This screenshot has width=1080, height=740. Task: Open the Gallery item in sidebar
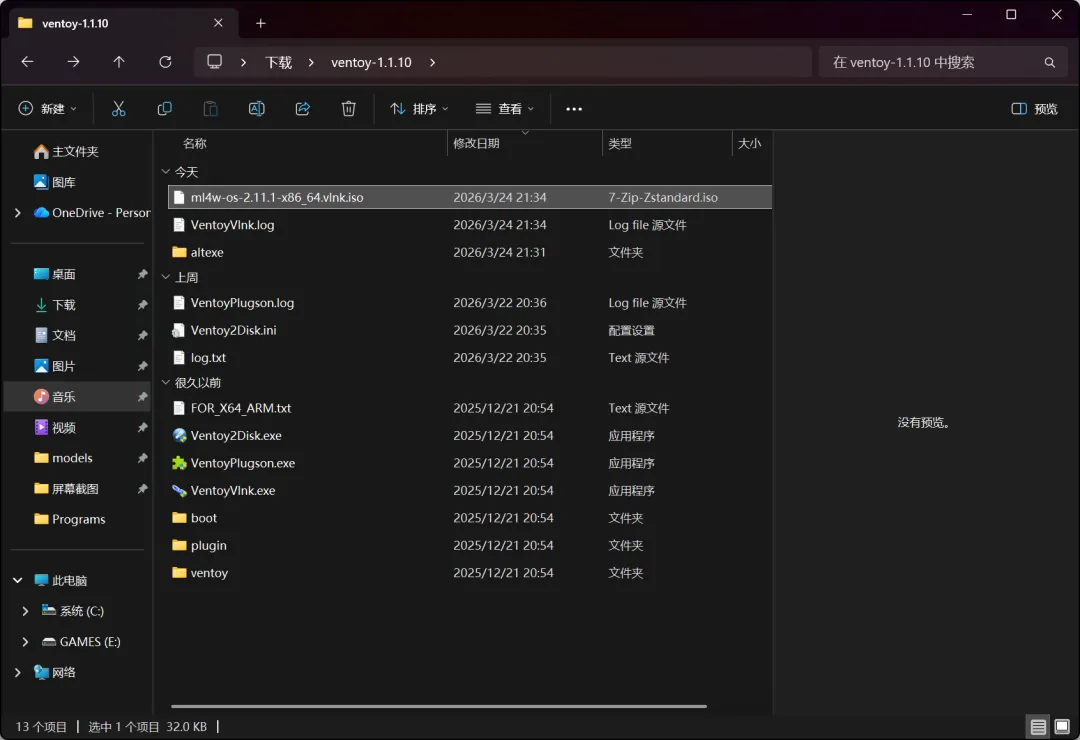(54, 182)
